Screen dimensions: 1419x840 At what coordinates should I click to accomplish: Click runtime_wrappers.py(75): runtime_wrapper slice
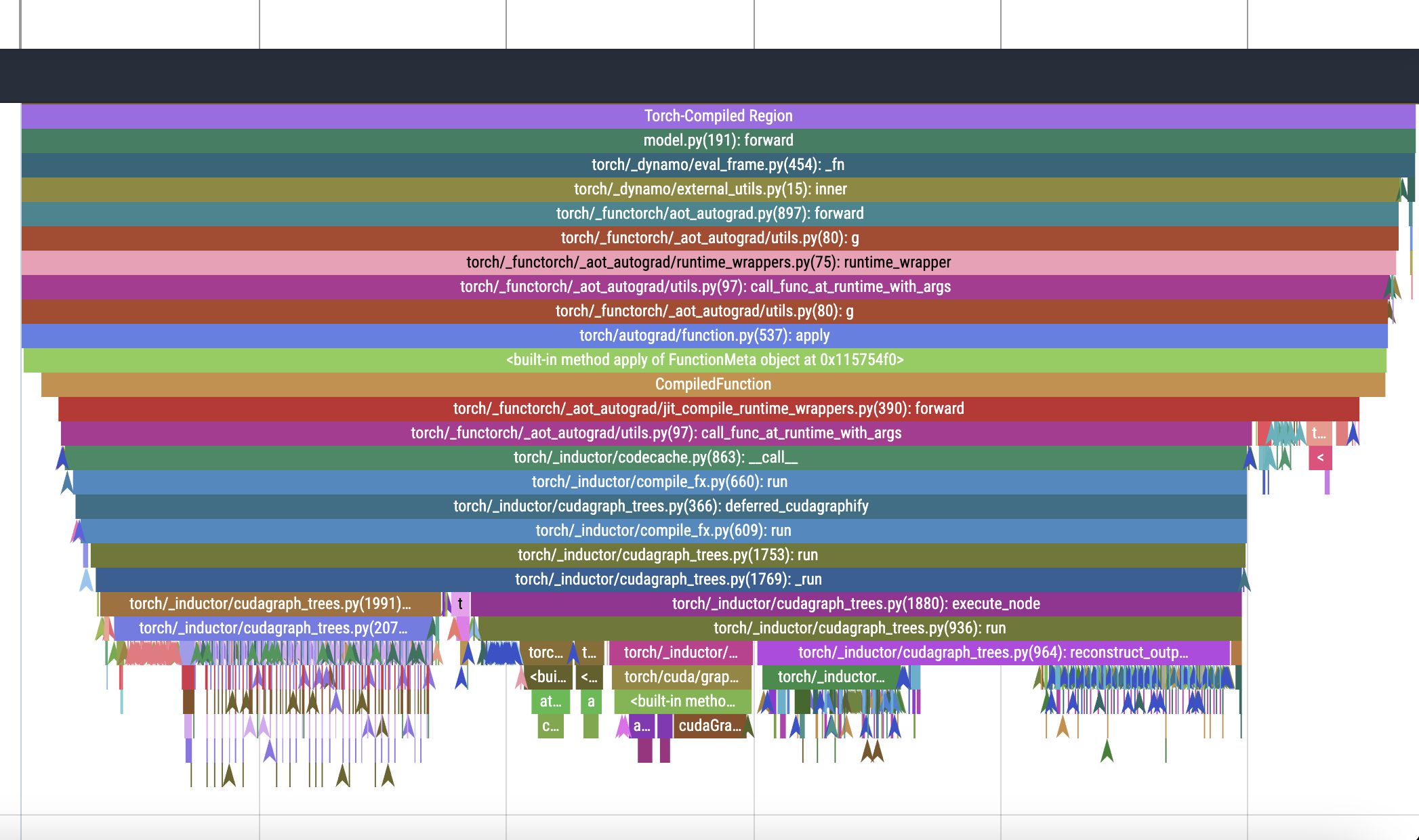point(708,262)
